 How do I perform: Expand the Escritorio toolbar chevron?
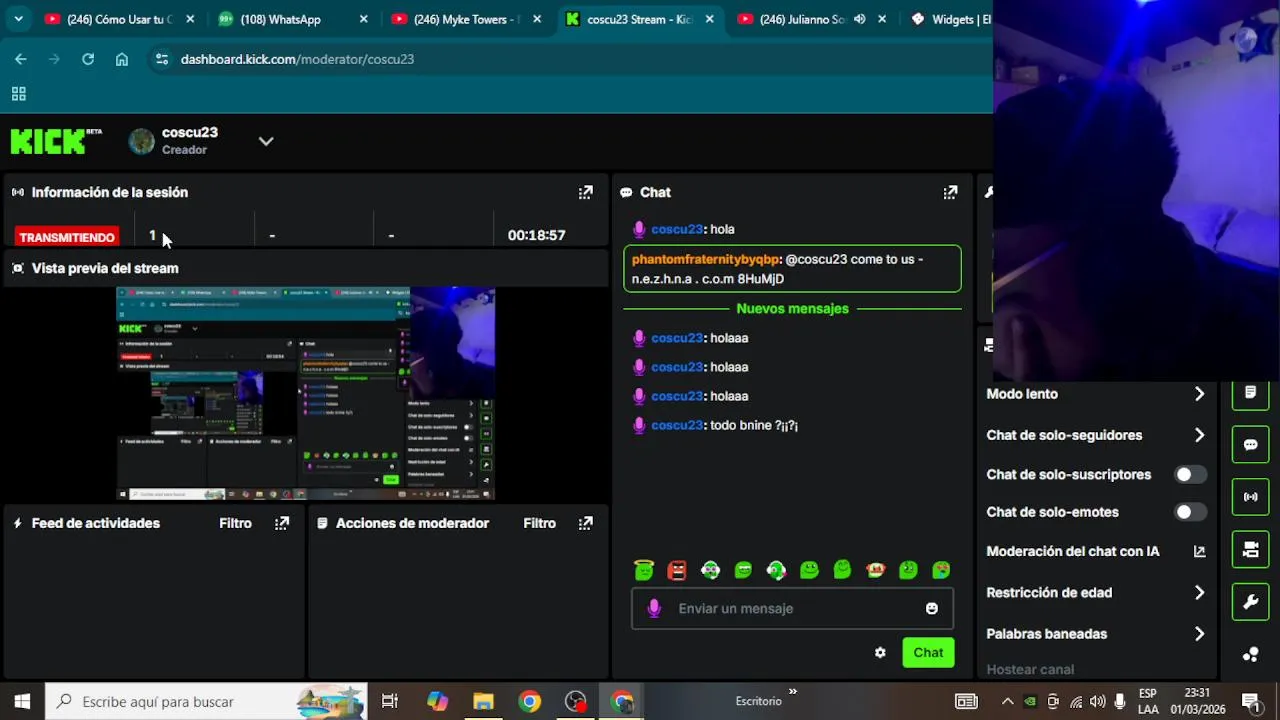[x=793, y=691]
